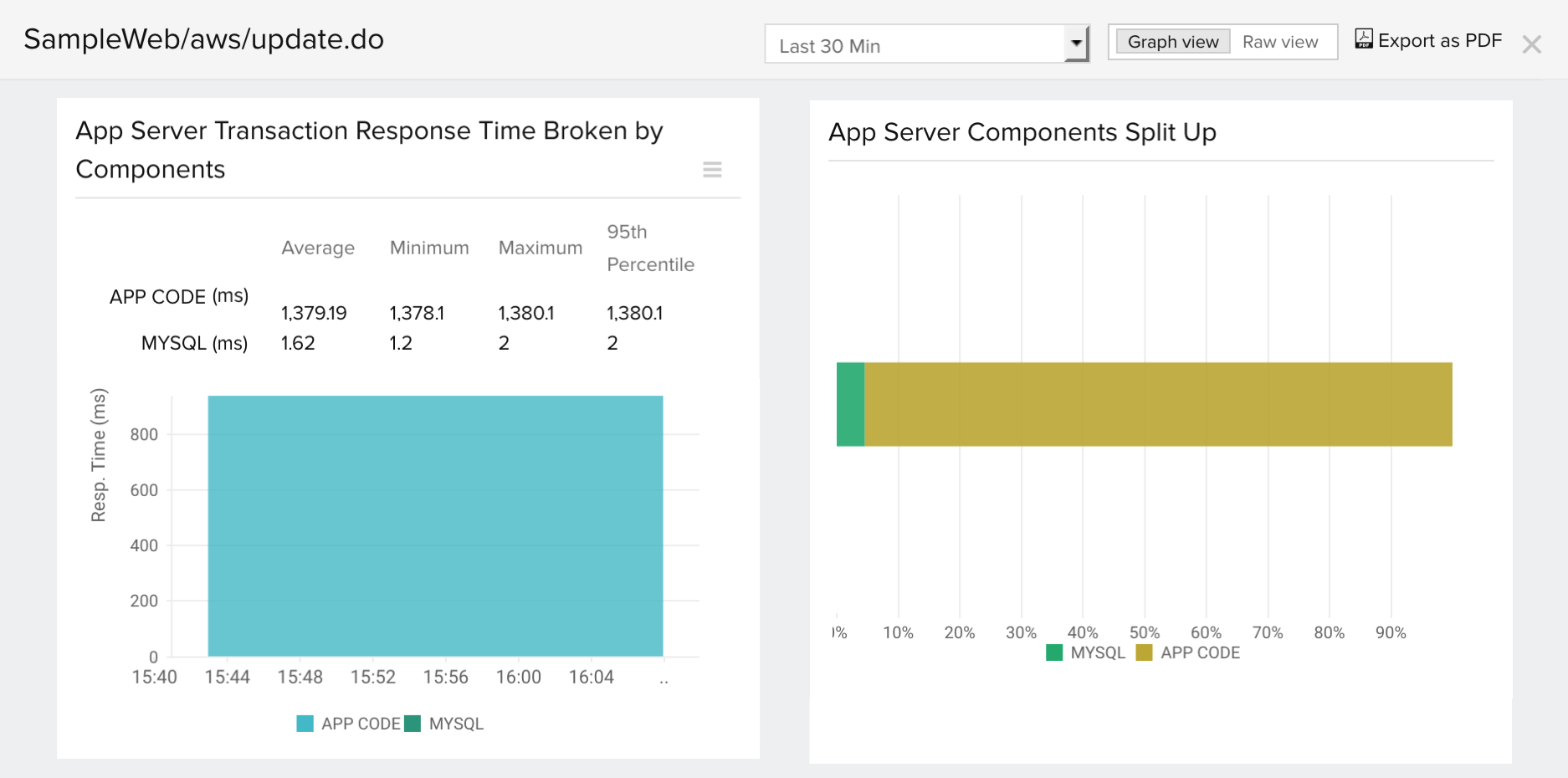Click the olive APP CODE bar segment
The width and height of the screenshot is (1568, 778).
pyautogui.click(x=1158, y=404)
